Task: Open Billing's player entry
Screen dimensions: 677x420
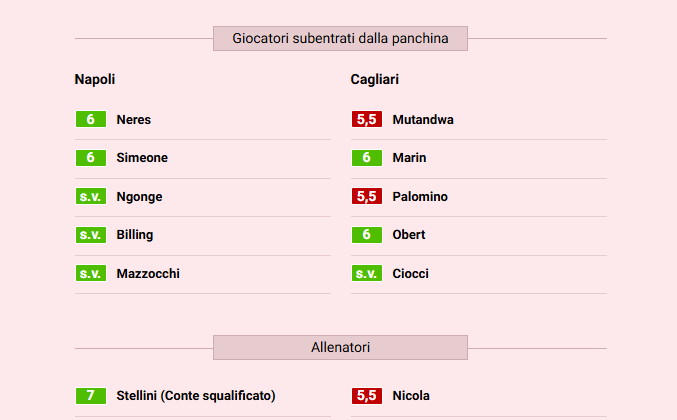Action: (135, 235)
